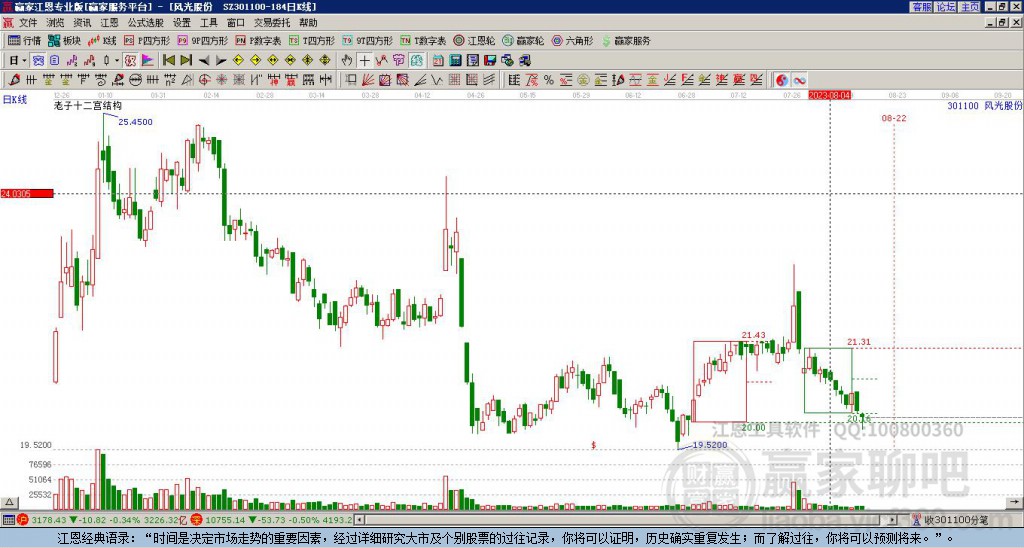
Task: Click the 主页 homepage button
Action: pos(970,7)
